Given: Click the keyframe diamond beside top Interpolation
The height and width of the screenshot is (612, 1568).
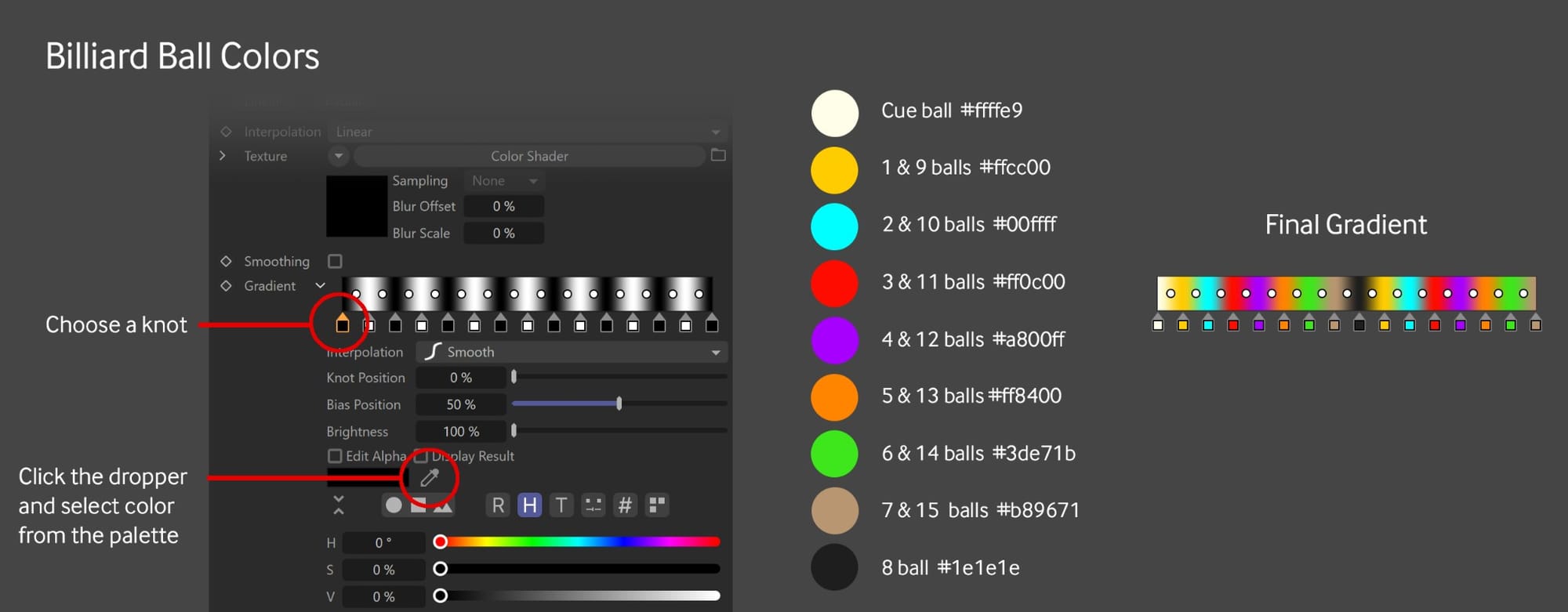Looking at the screenshot, I should click(226, 132).
